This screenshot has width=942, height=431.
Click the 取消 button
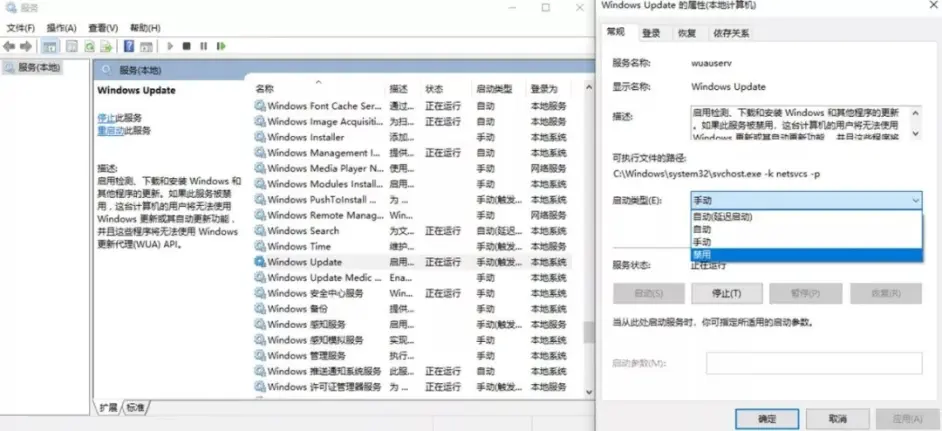[x=837, y=418]
